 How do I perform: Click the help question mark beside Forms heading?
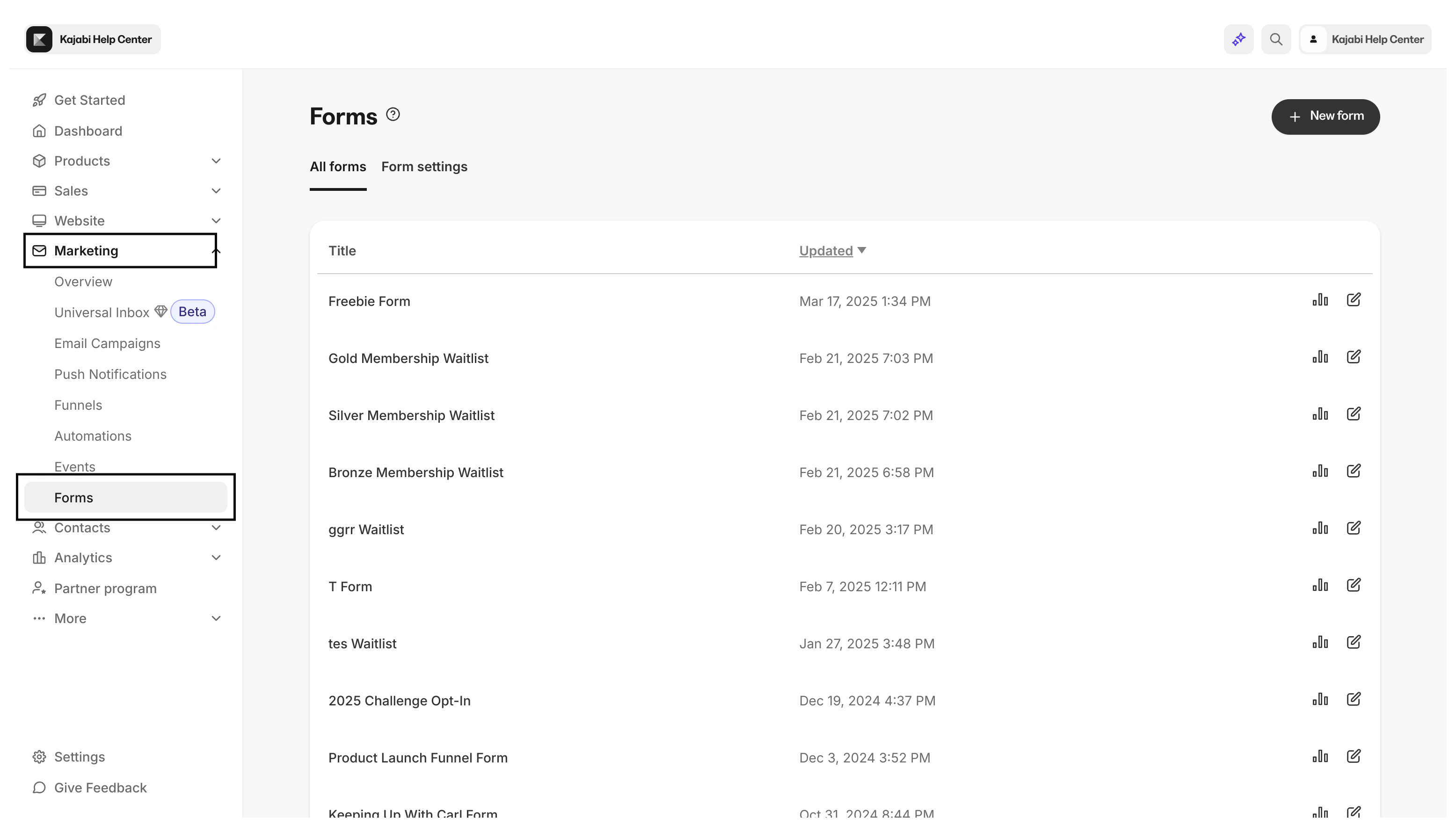(x=393, y=114)
